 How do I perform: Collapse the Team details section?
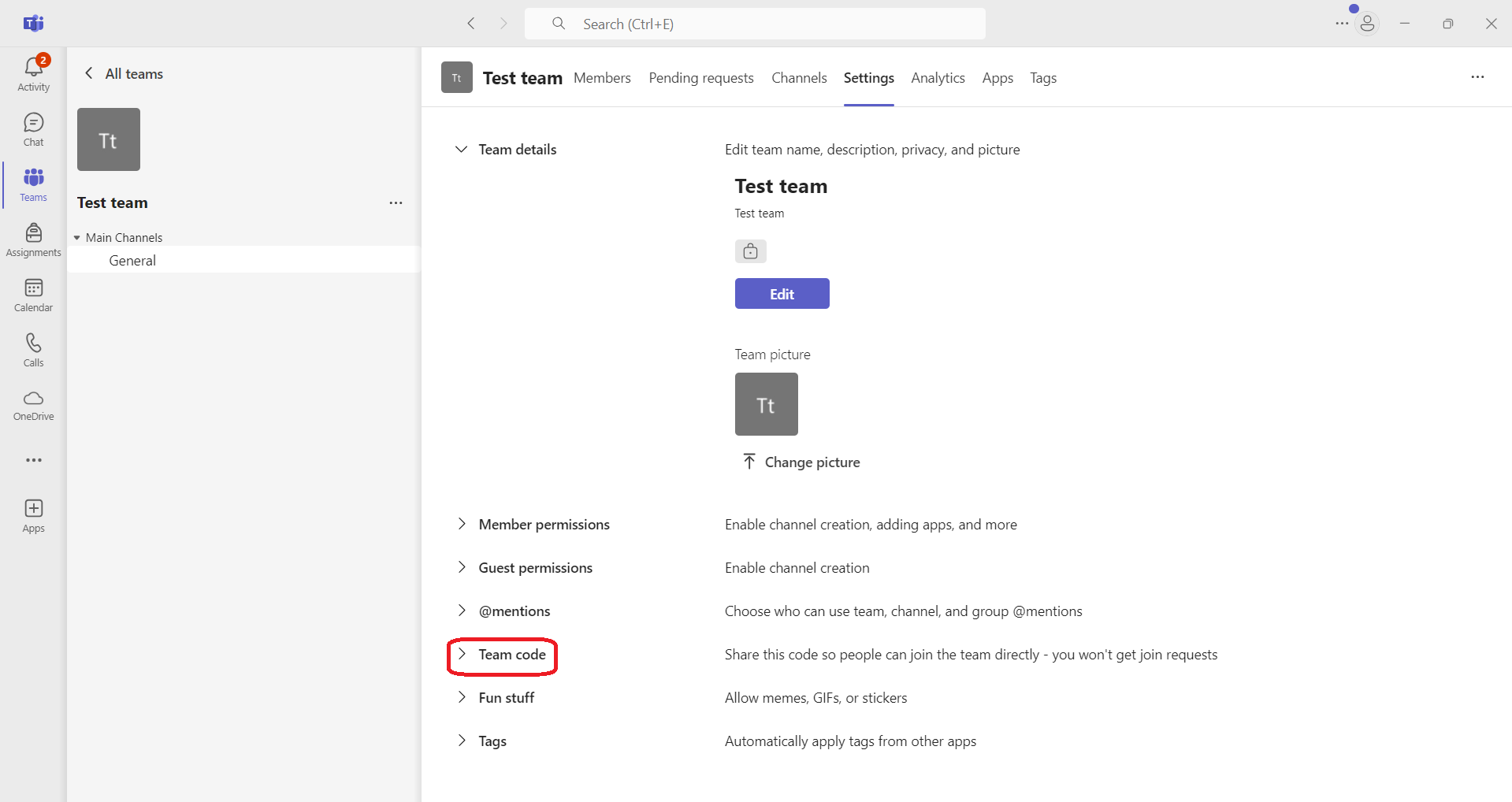point(461,150)
